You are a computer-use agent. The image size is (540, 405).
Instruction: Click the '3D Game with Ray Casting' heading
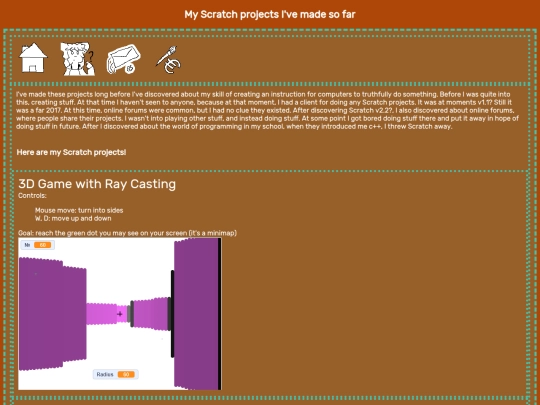[x=97, y=184]
